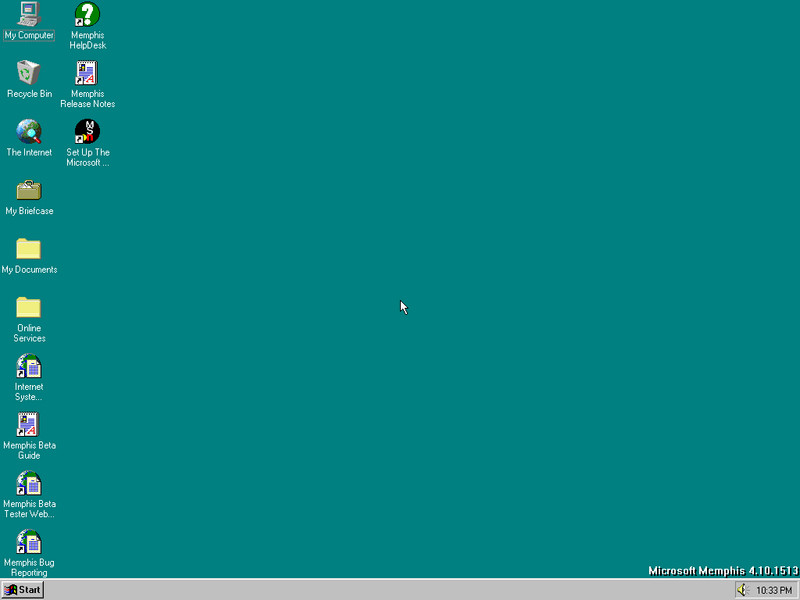800x600 pixels.
Task: Click the 10:33 PM taskbar clock
Action: click(x=773, y=590)
